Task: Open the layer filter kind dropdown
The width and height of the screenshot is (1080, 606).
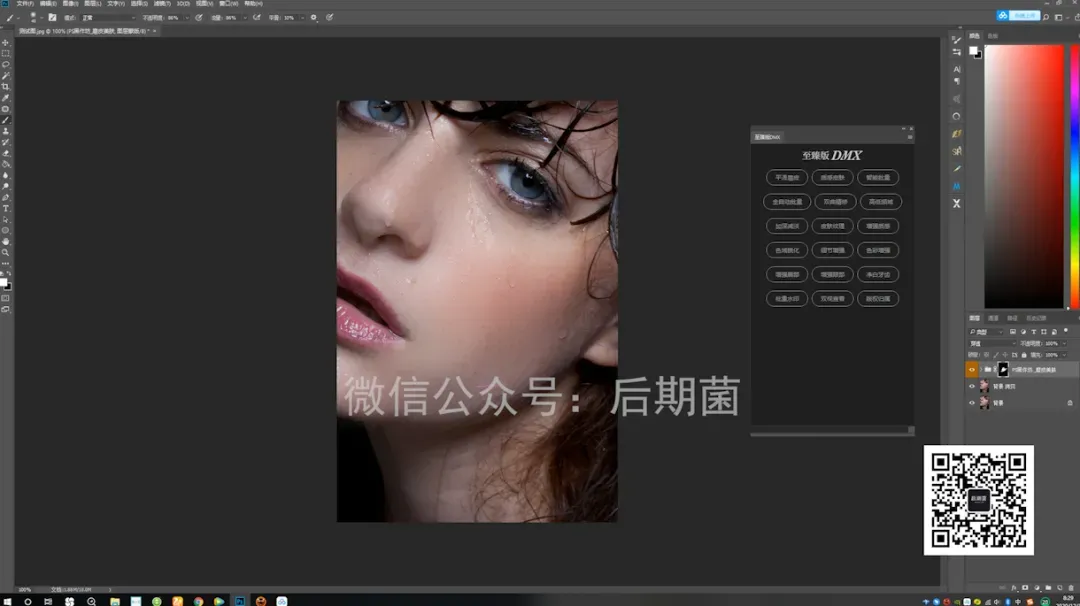Action: click(x=986, y=332)
